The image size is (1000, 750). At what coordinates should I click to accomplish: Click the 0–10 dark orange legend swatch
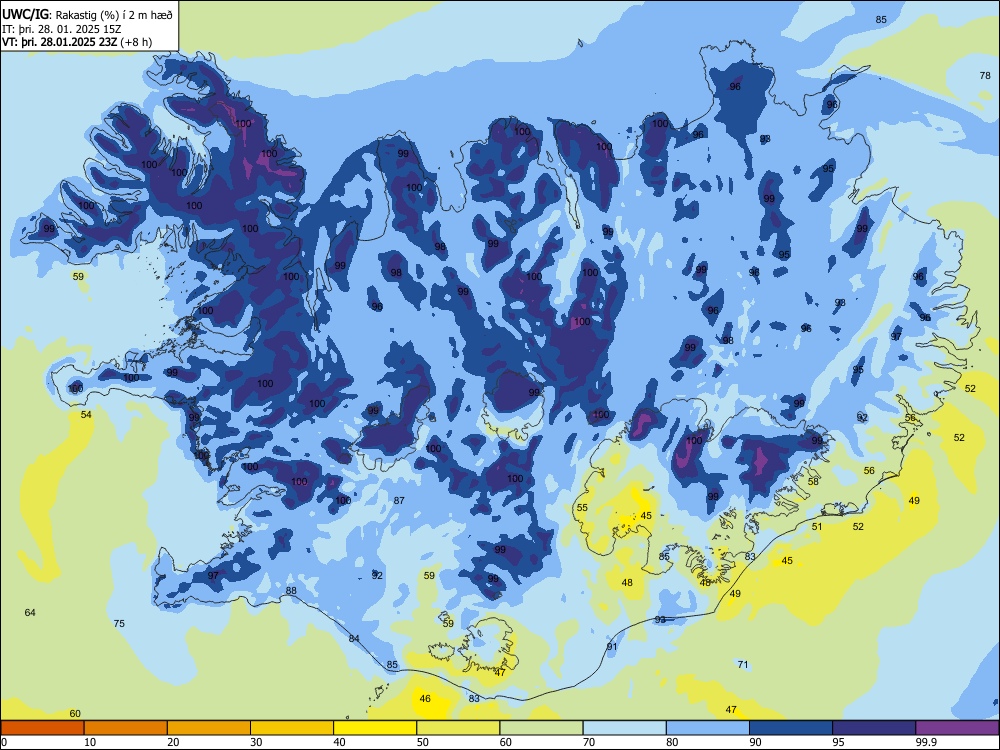pos(43,728)
